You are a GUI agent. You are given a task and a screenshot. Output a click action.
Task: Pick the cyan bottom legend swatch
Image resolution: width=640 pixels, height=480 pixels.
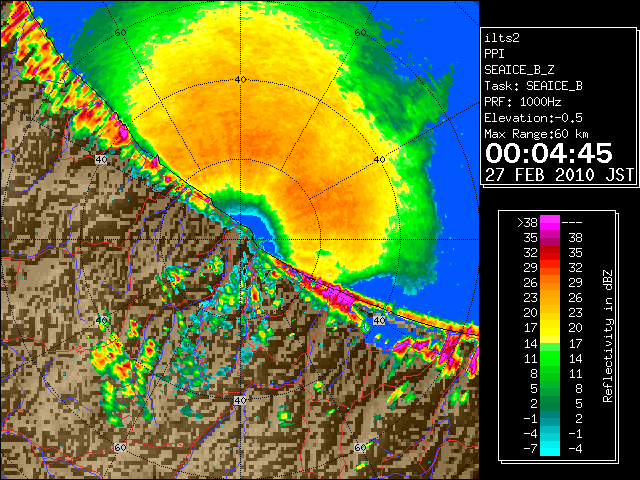(550, 448)
